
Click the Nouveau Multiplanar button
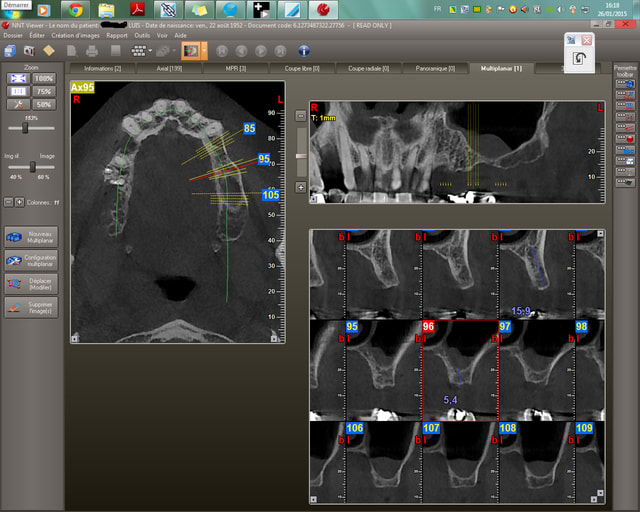point(32,236)
